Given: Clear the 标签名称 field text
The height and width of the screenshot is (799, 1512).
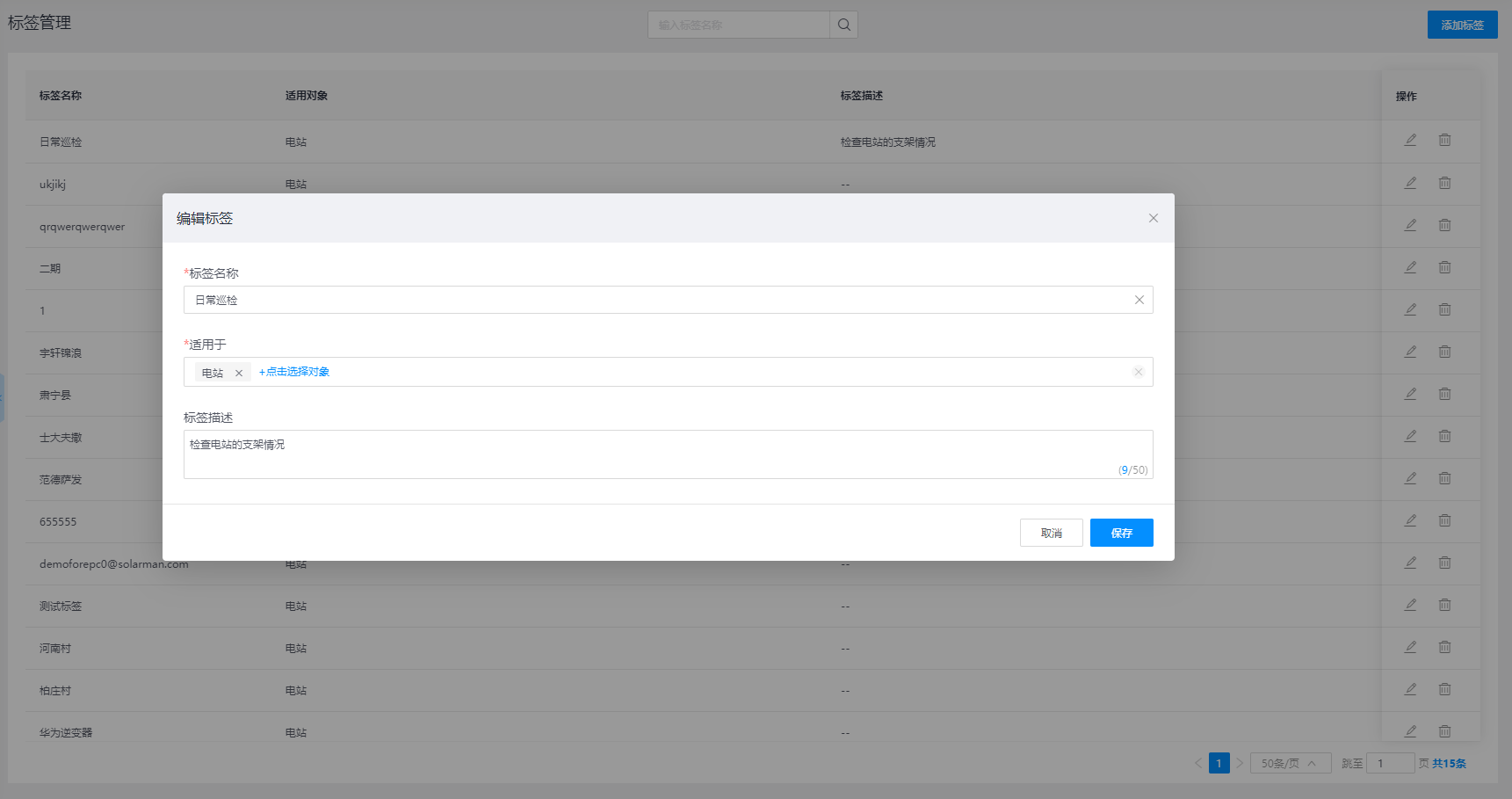Looking at the screenshot, I should (x=1139, y=300).
